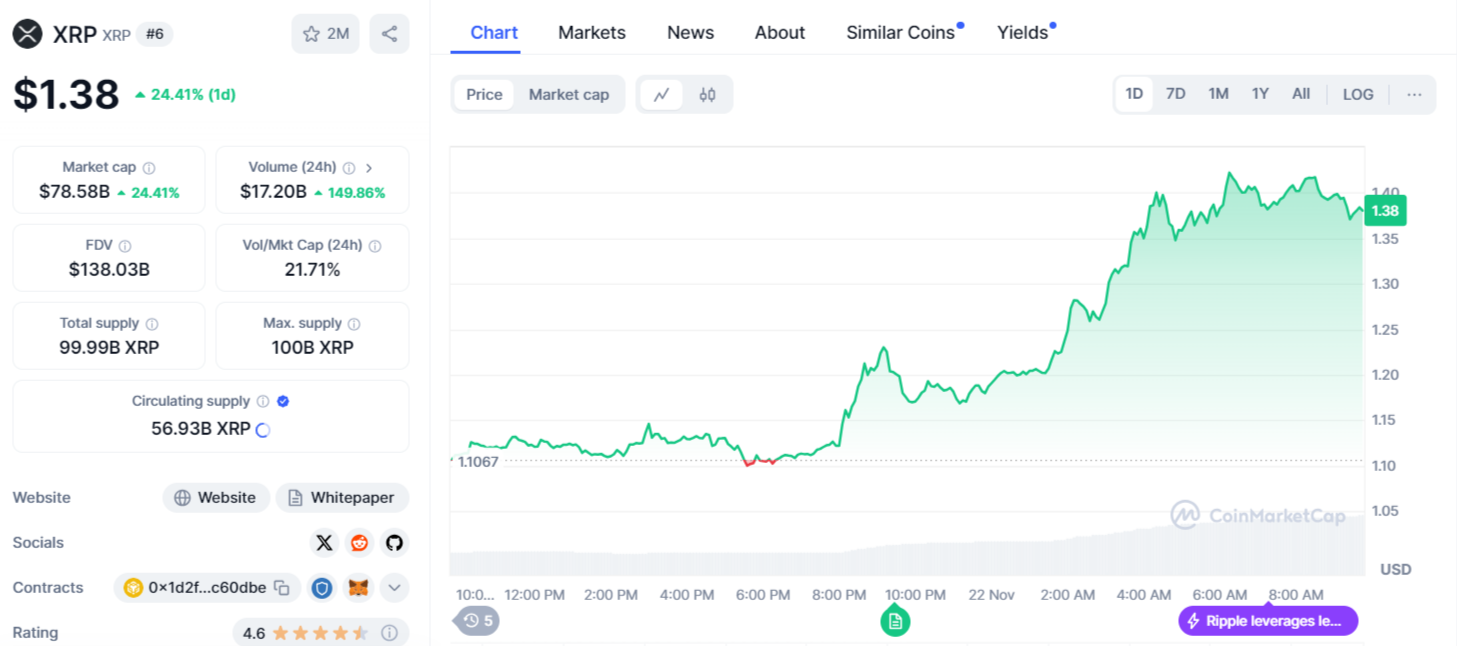Open the history events badge showing 5
1457x646 pixels.
(478, 621)
